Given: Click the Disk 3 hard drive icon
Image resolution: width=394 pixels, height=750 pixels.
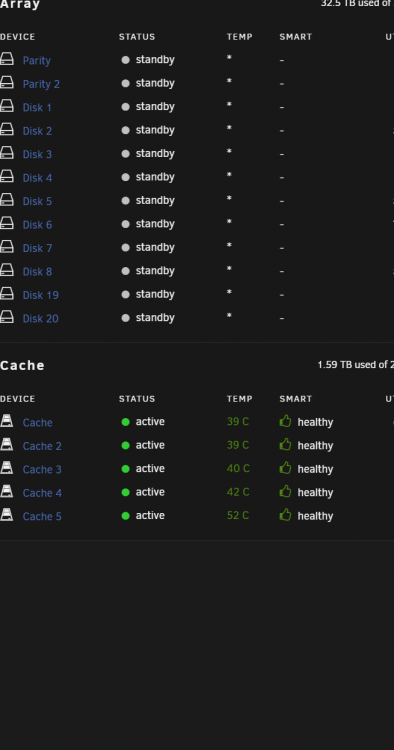Looking at the screenshot, I should pyautogui.click(x=7, y=153).
